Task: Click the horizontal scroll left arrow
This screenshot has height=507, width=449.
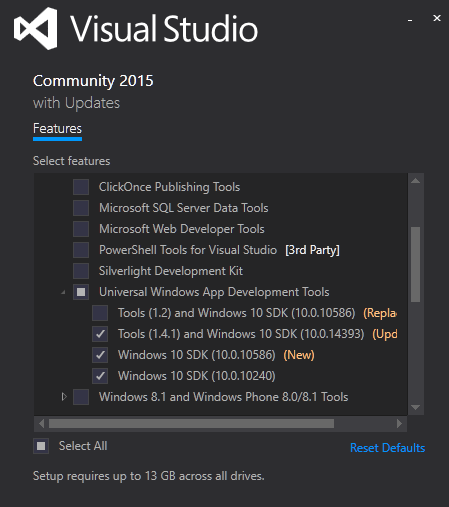Action: point(41,424)
